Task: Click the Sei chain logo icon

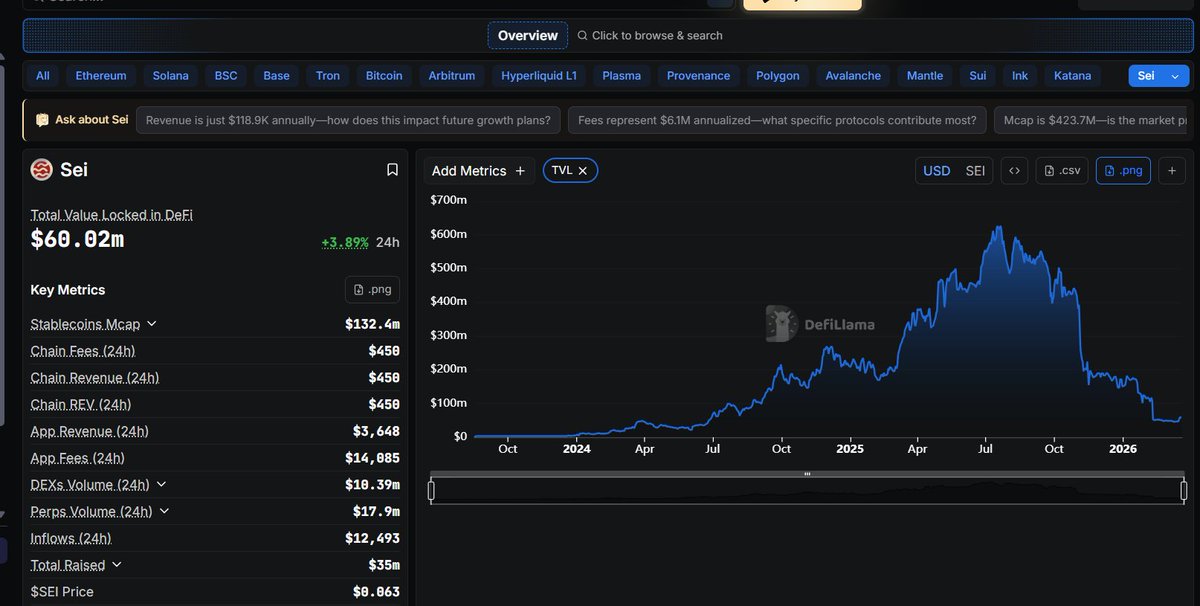Action: click(x=42, y=170)
